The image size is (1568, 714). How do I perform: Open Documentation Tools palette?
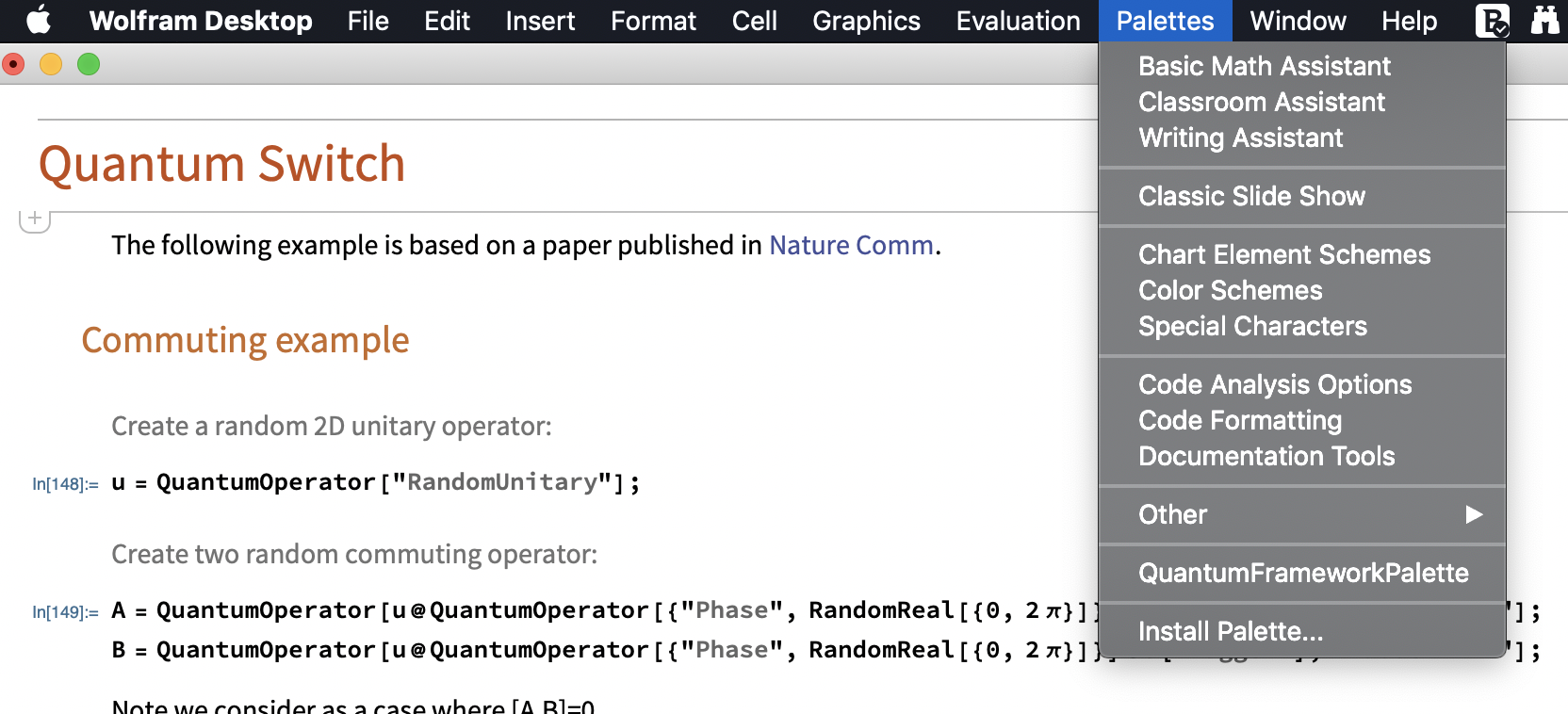pos(1302,456)
